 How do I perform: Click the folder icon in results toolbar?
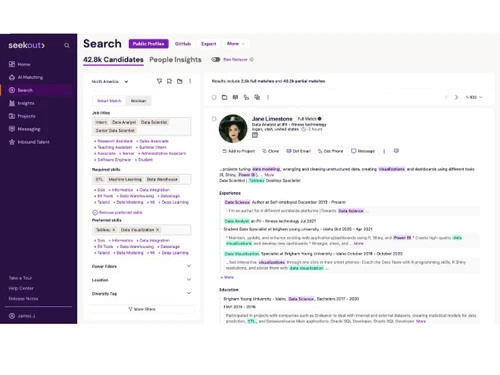point(225,97)
